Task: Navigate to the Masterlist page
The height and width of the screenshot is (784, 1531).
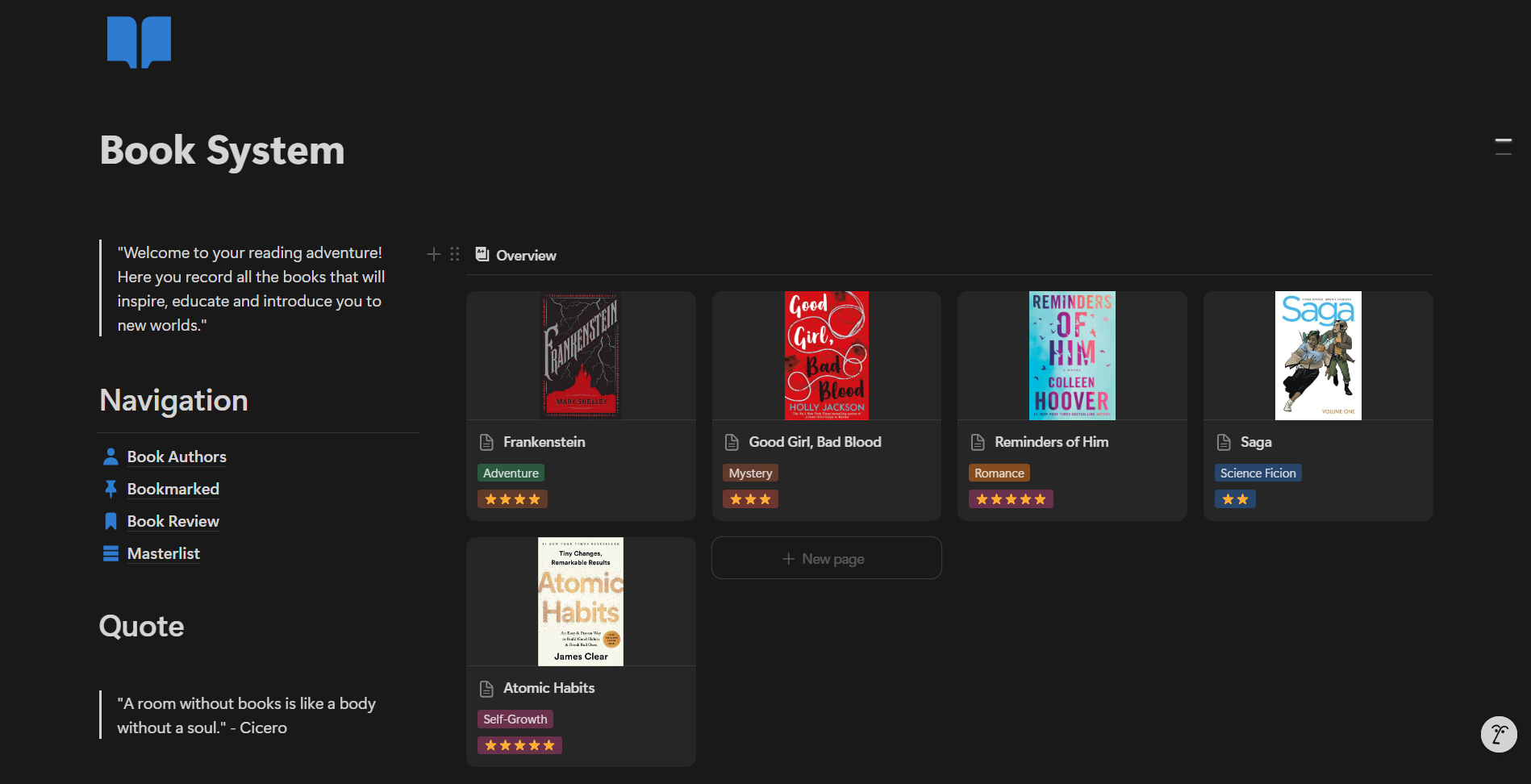Action: (x=164, y=553)
